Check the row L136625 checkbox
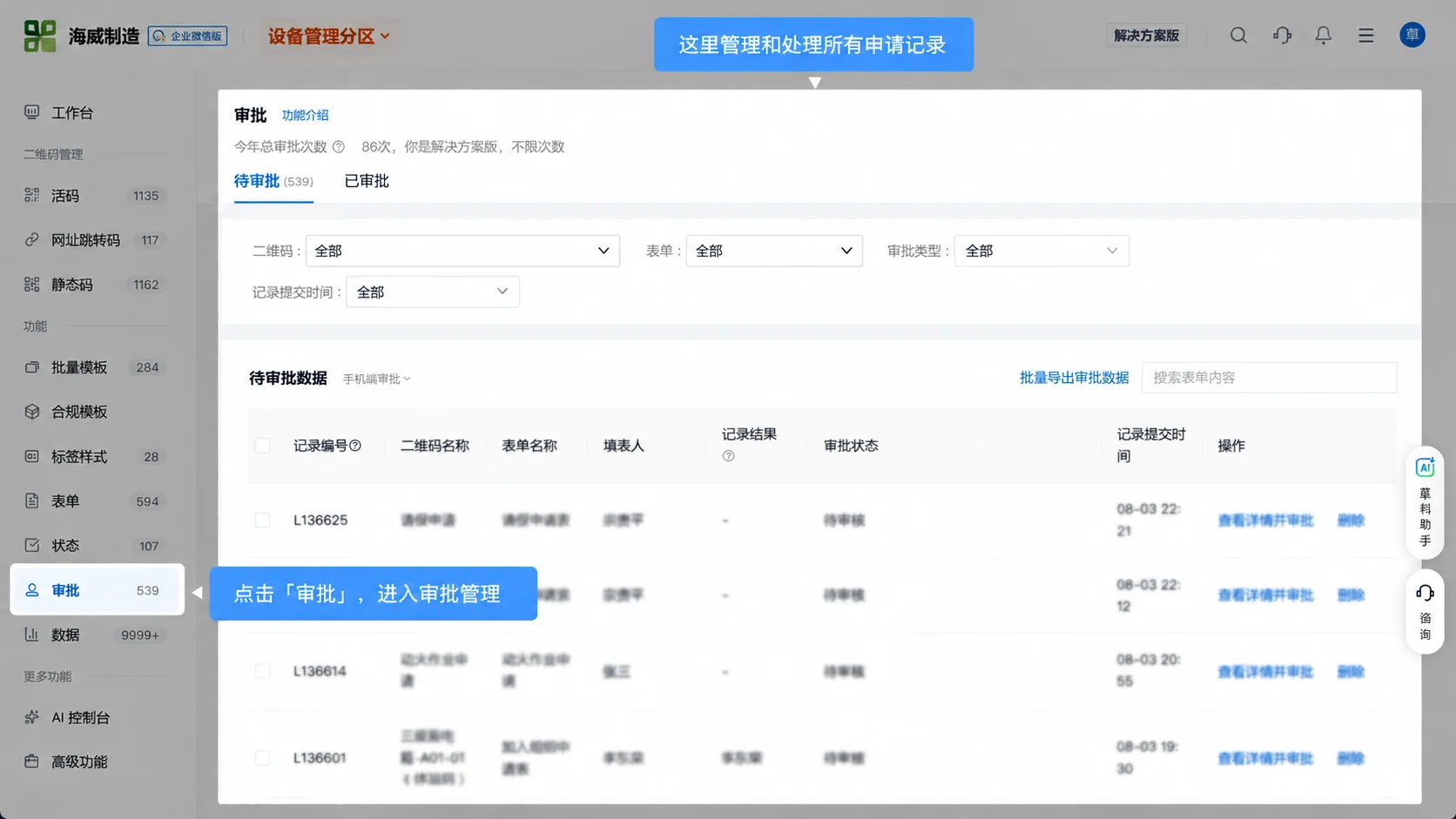Screen dimensions: 1456x819 tap(262, 520)
